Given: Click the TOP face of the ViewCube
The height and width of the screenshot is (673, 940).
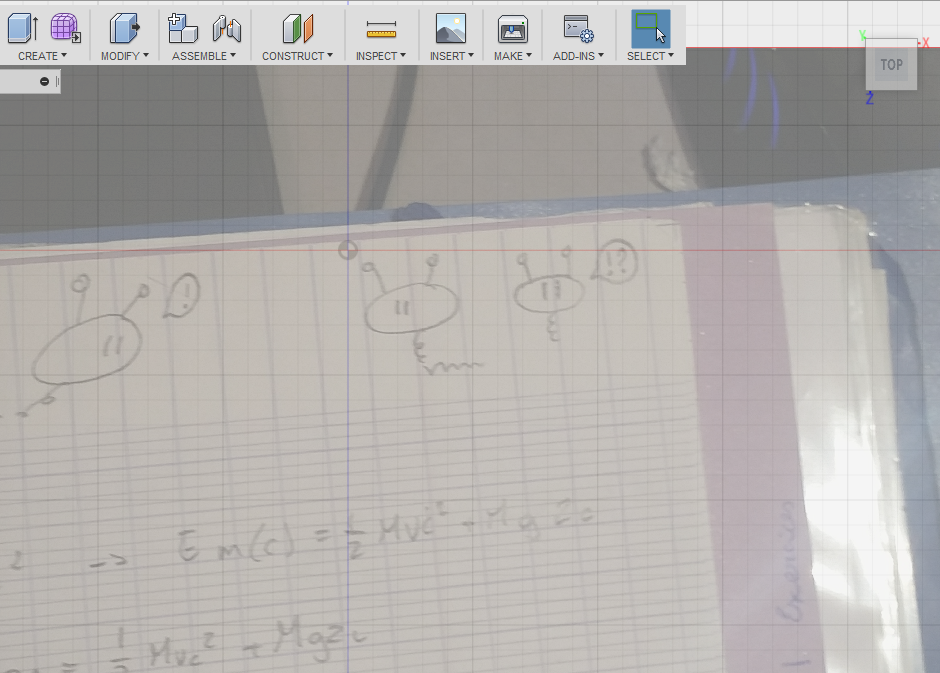Looking at the screenshot, I should pos(891,65).
